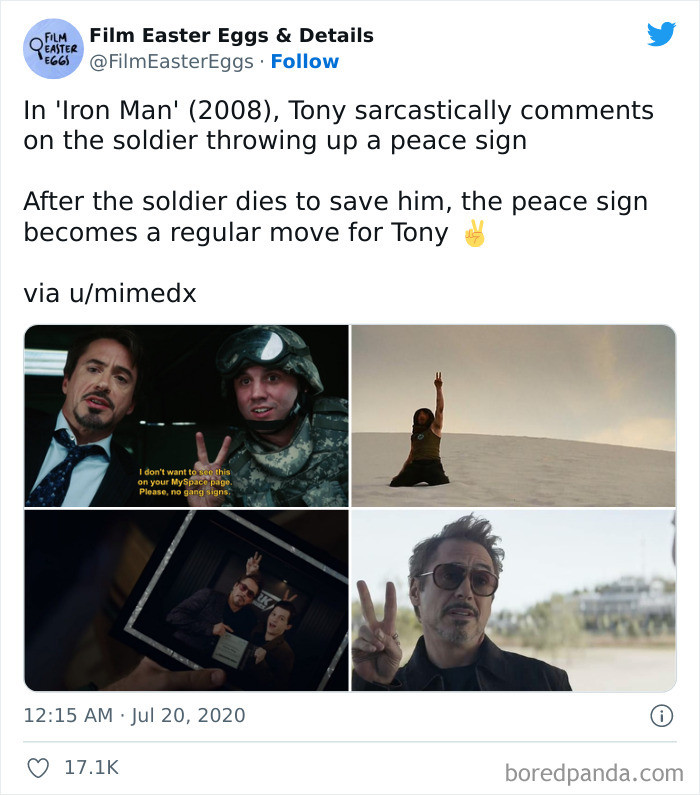Open the soldier peace sign photo
Image resolution: width=700 pixels, height=795 pixels.
click(x=187, y=416)
